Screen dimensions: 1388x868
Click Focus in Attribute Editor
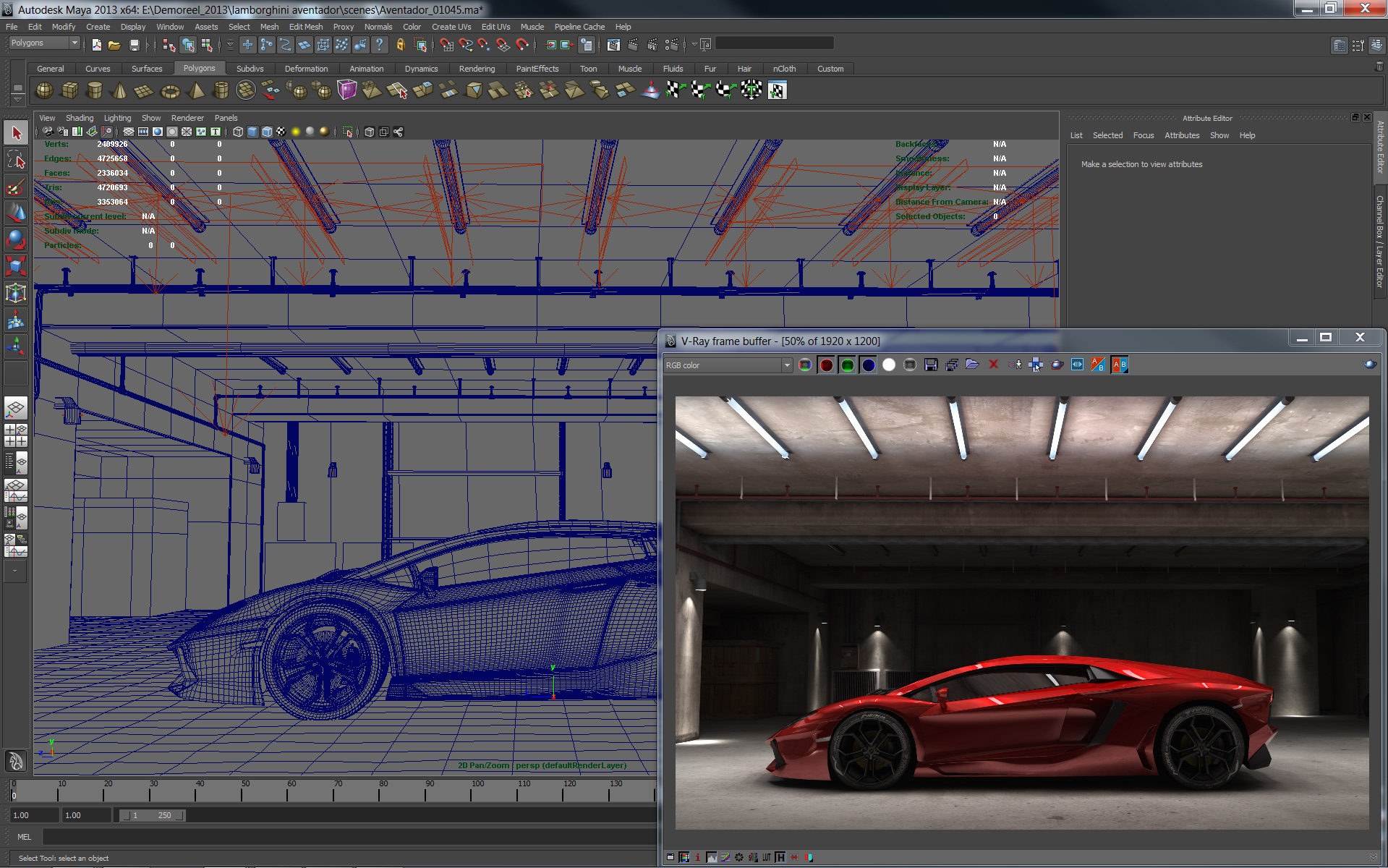tap(1144, 135)
